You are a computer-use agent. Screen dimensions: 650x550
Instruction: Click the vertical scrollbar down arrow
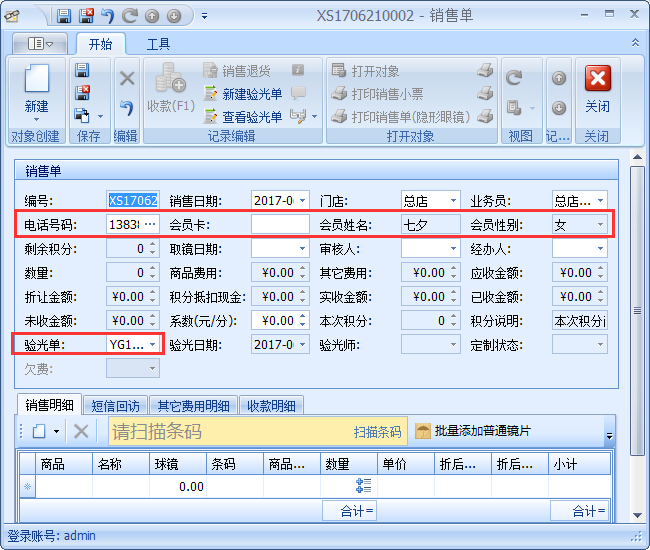click(637, 515)
